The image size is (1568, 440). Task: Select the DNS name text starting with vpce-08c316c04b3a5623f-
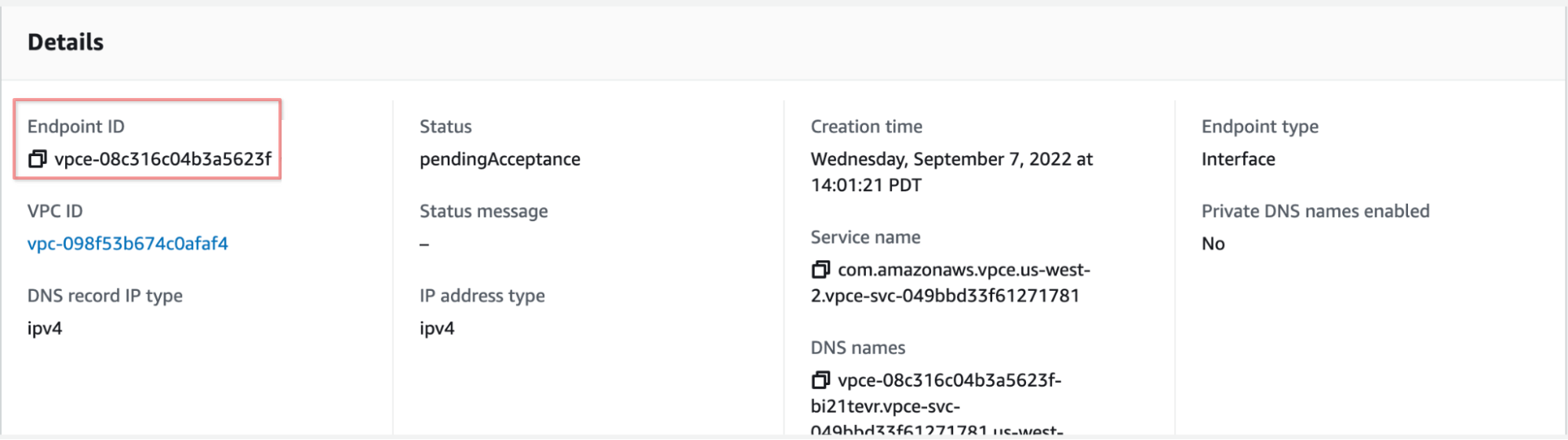pyautogui.click(x=949, y=380)
